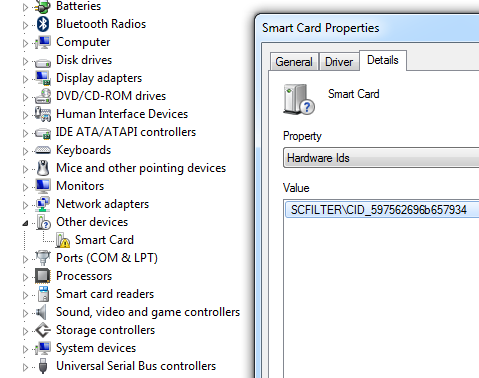Image resolution: width=479 pixels, height=378 pixels.
Task: Expand the Universal Serial Bus controllers arrow
Action: pyautogui.click(x=25, y=367)
